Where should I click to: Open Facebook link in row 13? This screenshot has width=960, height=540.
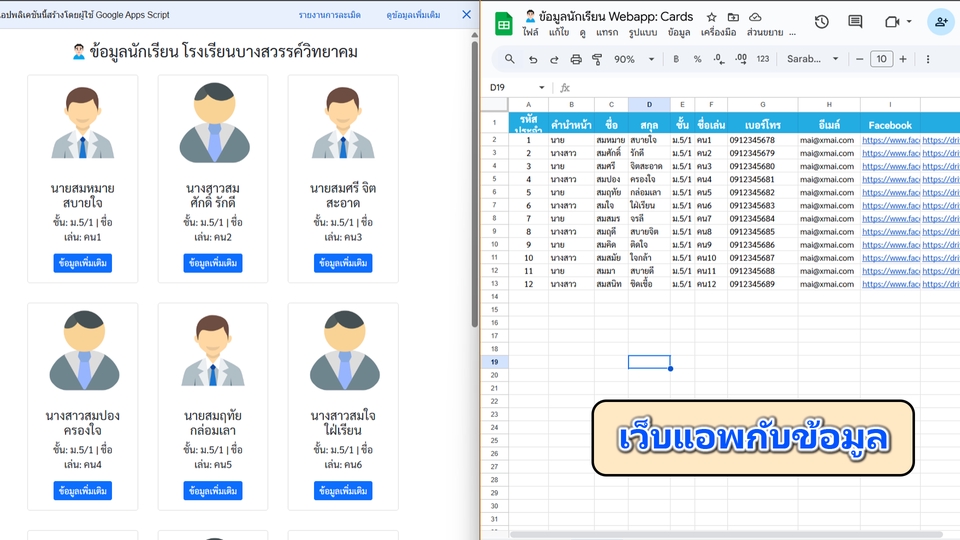(x=891, y=284)
